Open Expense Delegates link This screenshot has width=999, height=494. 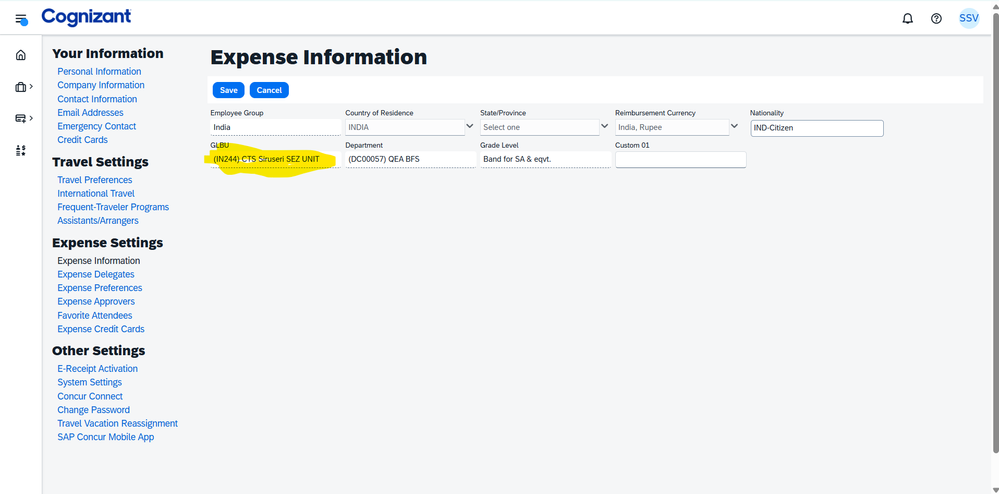(x=96, y=274)
